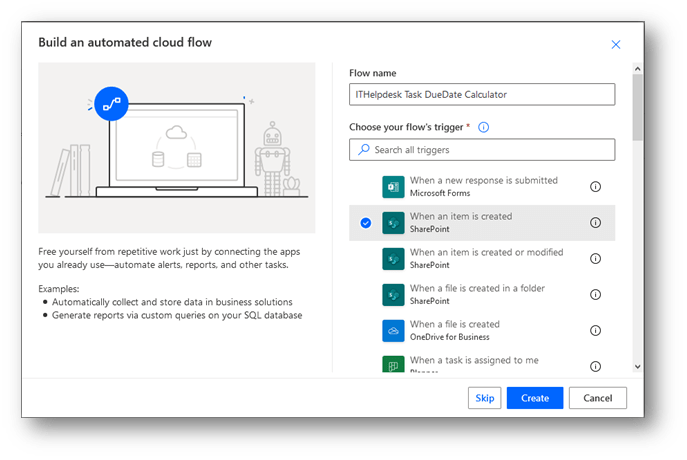Choose 'When a file is created' OneDrive trigger
Image resolution: width=687 pixels, height=460 pixels.
482,331
